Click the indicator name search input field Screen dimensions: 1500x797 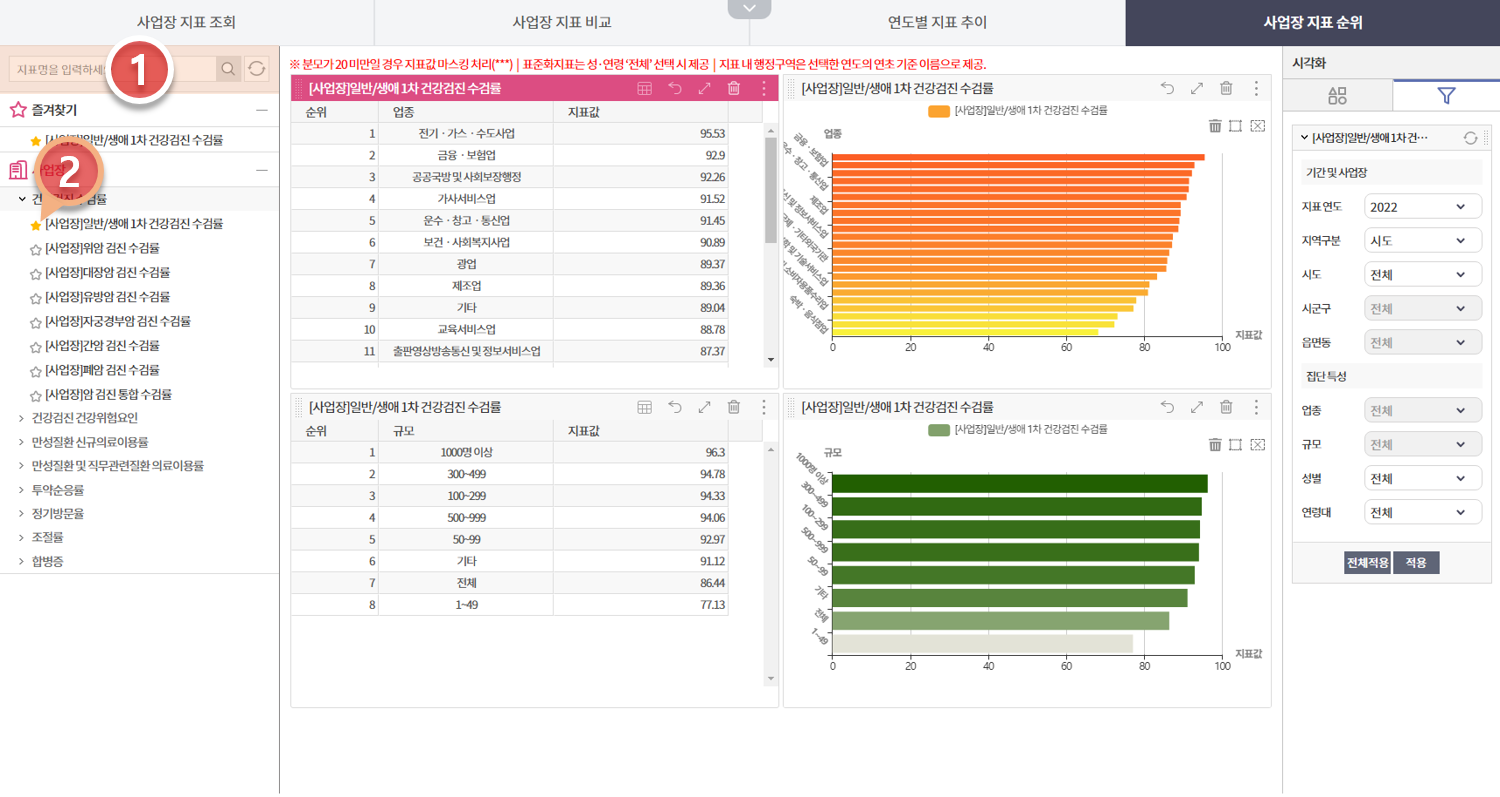(112, 68)
